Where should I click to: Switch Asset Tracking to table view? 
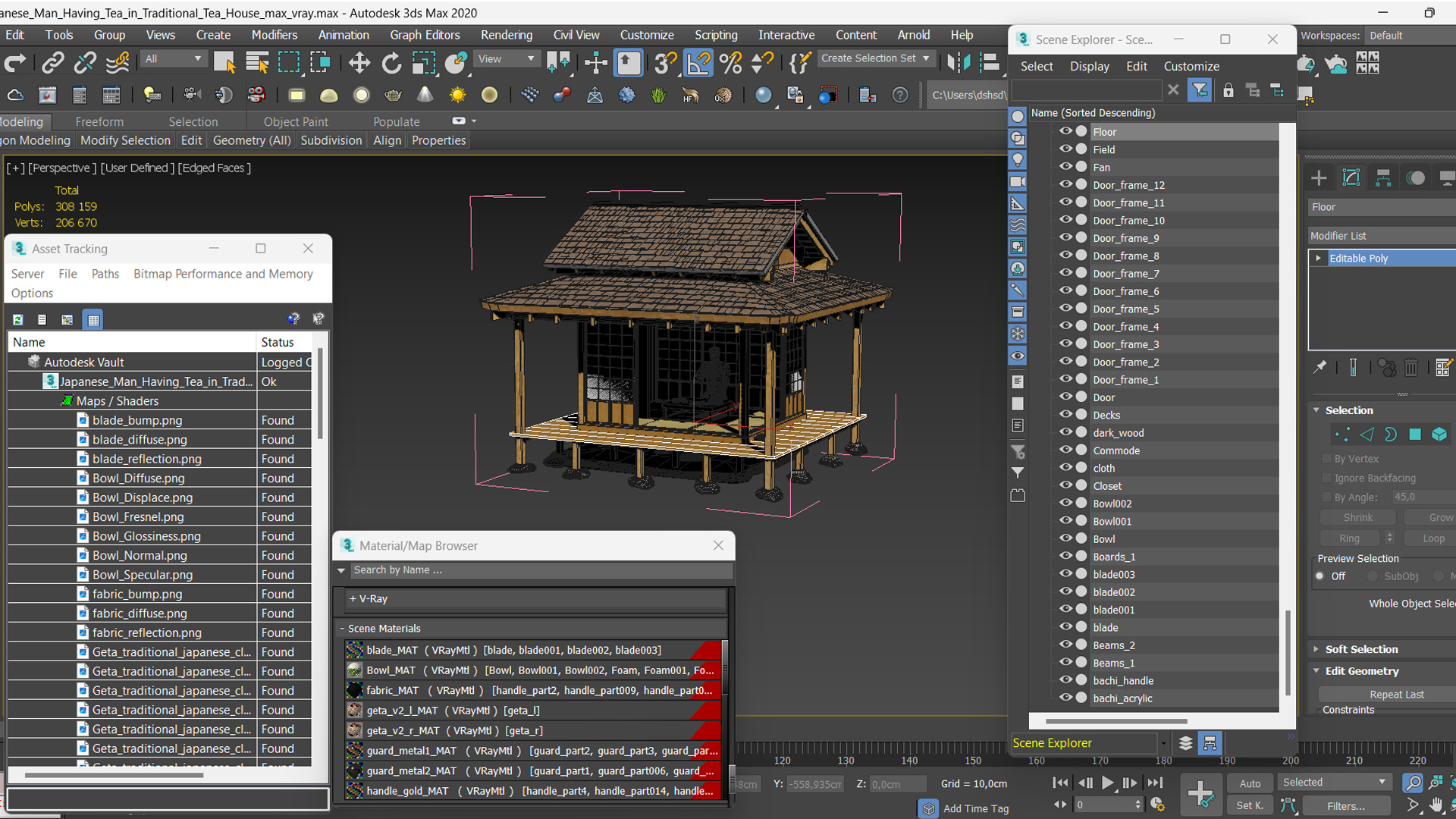[93, 320]
